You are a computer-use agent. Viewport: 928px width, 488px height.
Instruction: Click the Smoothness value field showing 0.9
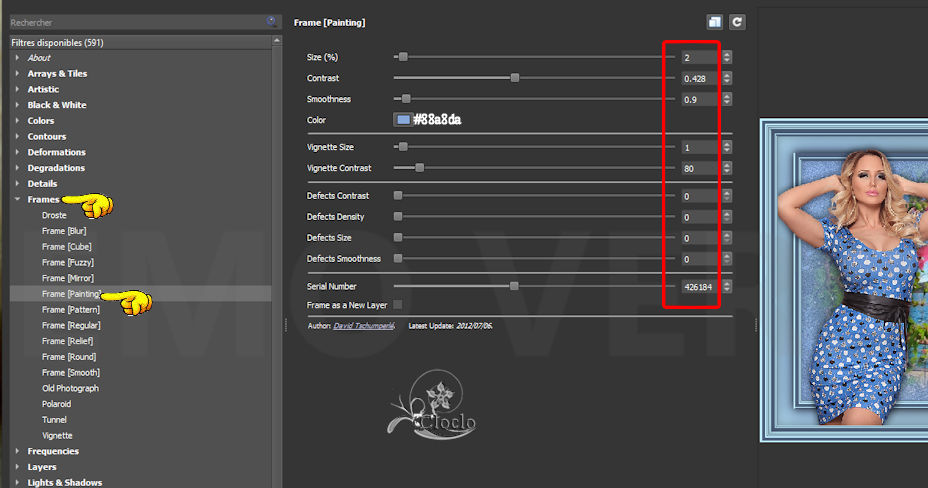tap(699, 99)
